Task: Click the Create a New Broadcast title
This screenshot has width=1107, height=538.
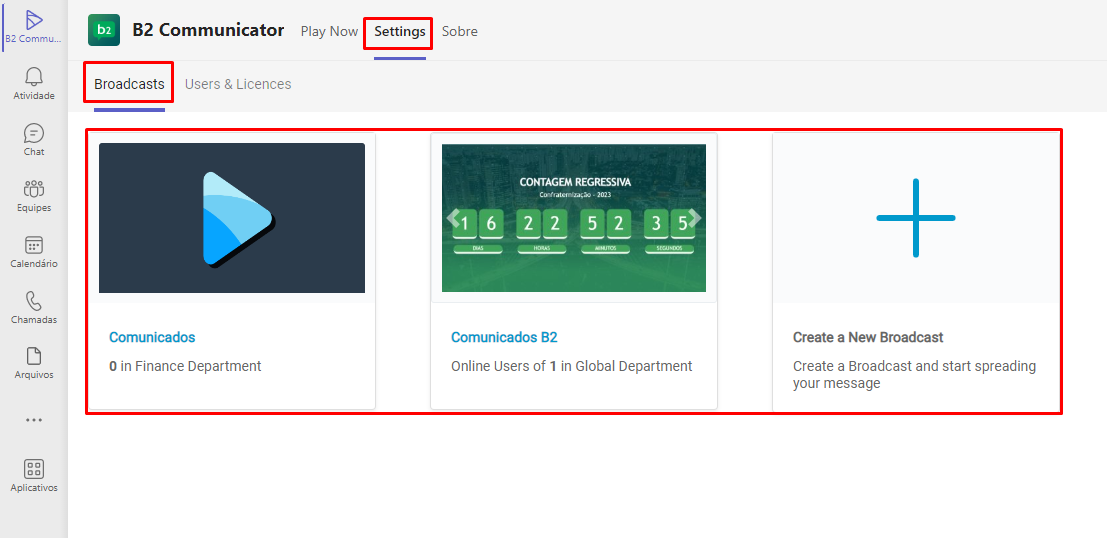Action: point(868,337)
